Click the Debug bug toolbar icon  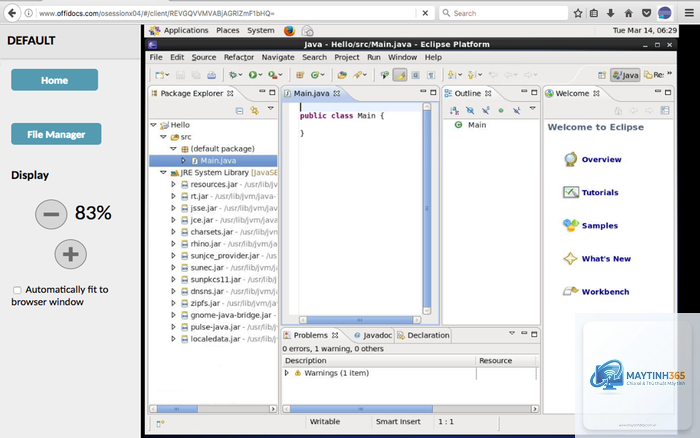[x=233, y=75]
